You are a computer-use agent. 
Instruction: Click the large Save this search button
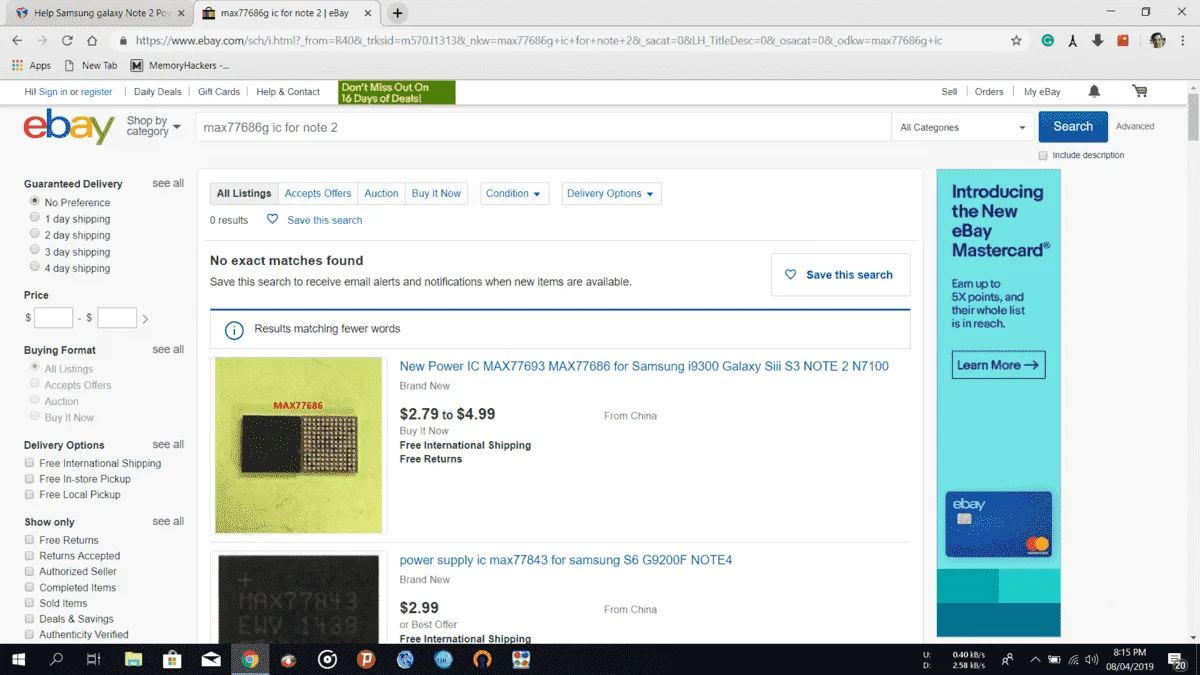pos(840,275)
